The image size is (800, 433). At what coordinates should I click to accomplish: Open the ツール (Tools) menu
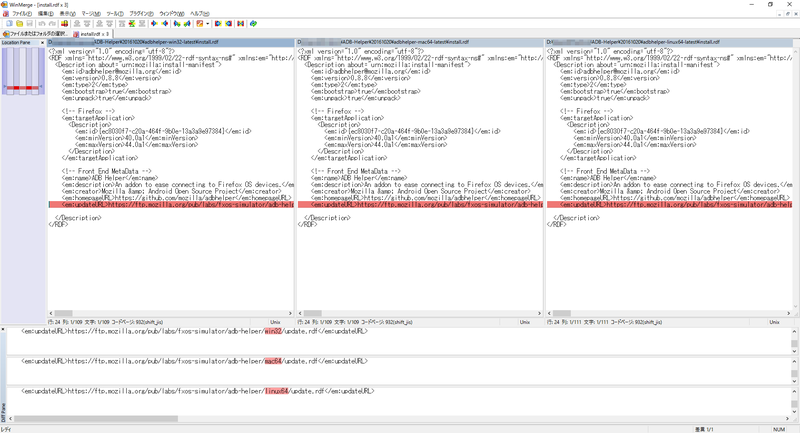pos(115,14)
